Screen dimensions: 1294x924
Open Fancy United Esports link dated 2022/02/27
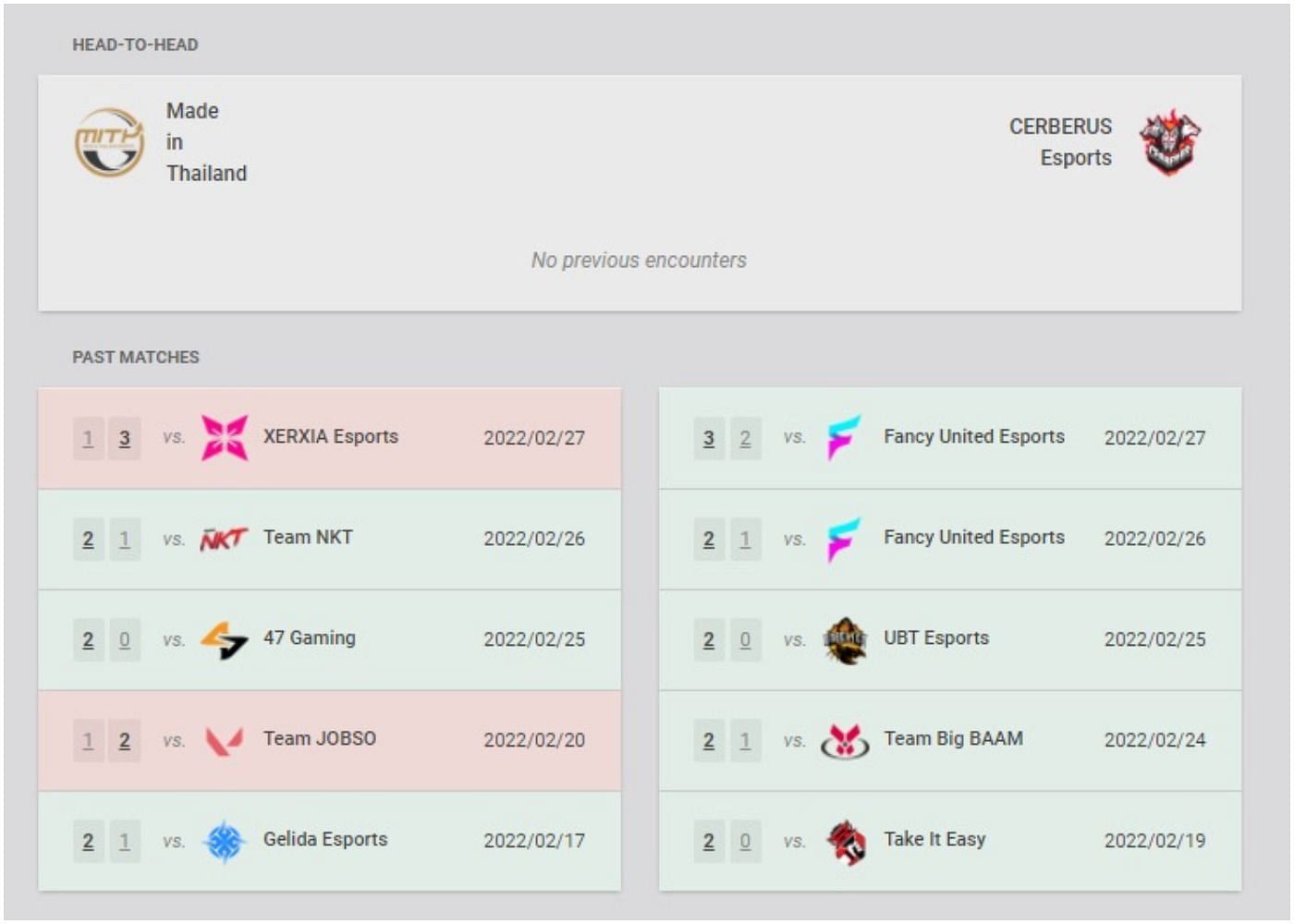974,436
